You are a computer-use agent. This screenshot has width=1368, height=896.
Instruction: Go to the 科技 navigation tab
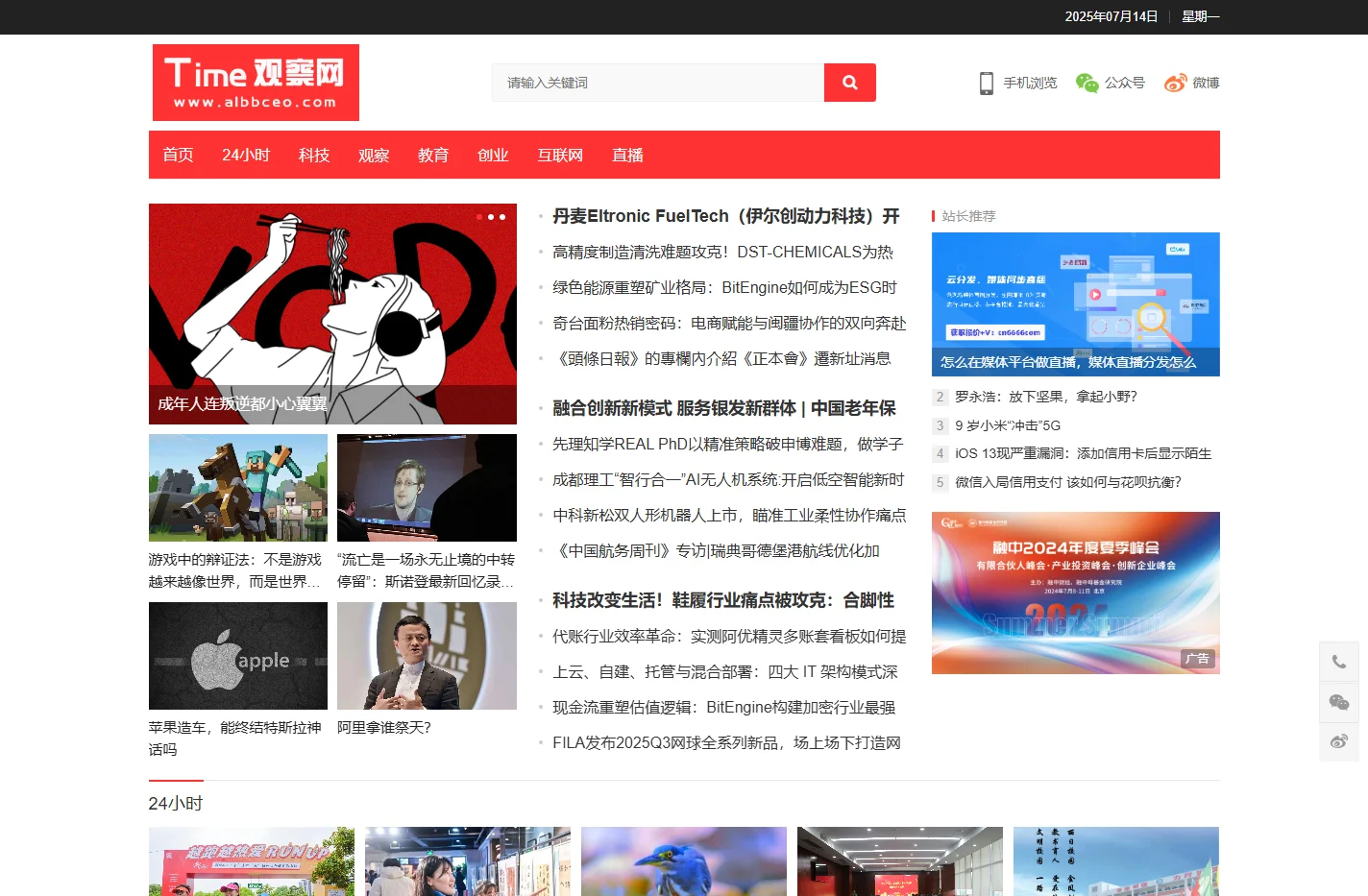[314, 155]
